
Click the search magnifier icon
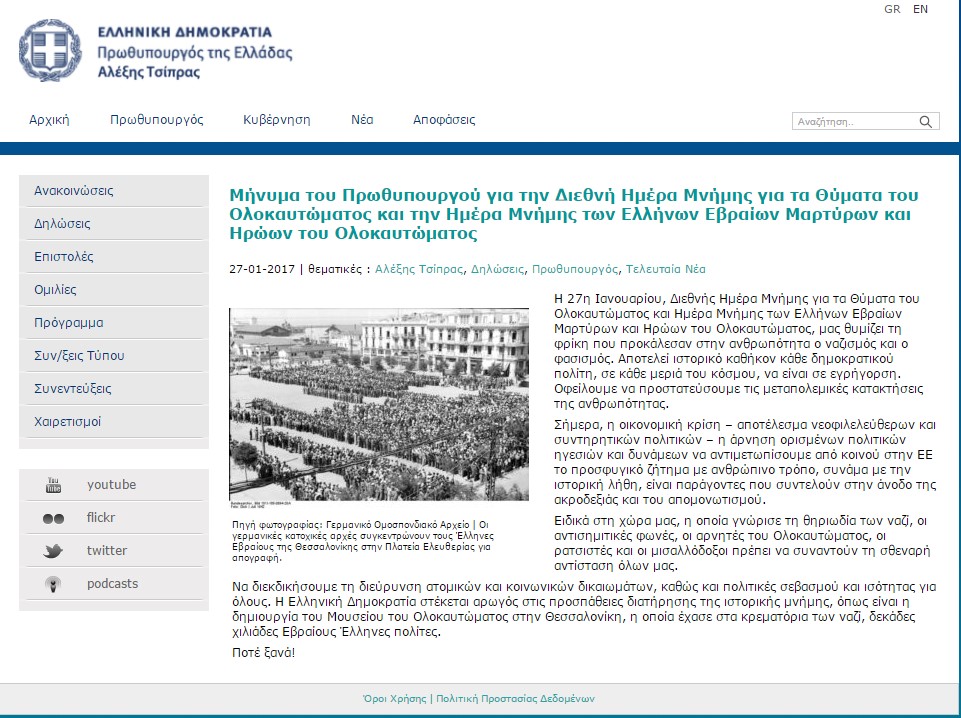[925, 121]
